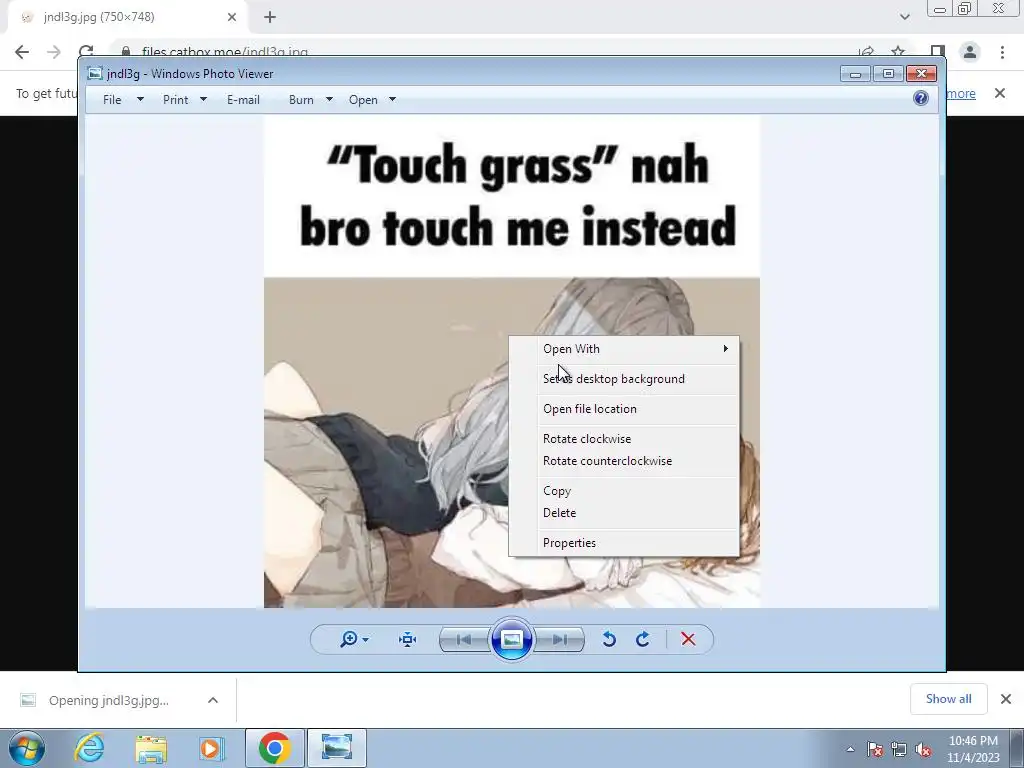Dismiss the Chrome info bar

click(1000, 93)
